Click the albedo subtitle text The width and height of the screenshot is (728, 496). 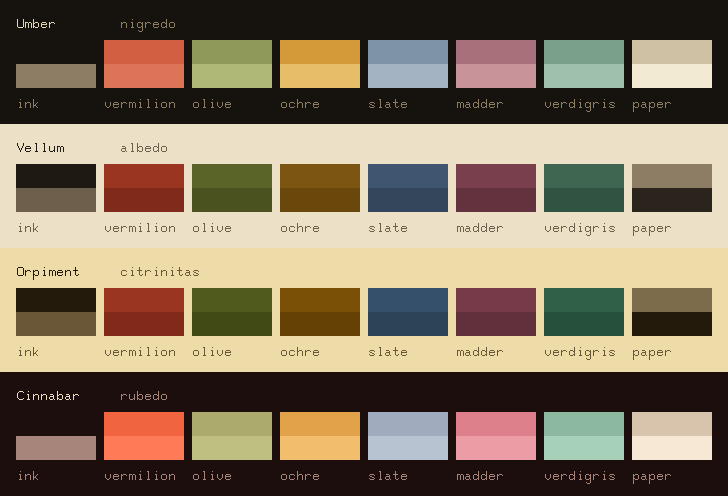[144, 148]
